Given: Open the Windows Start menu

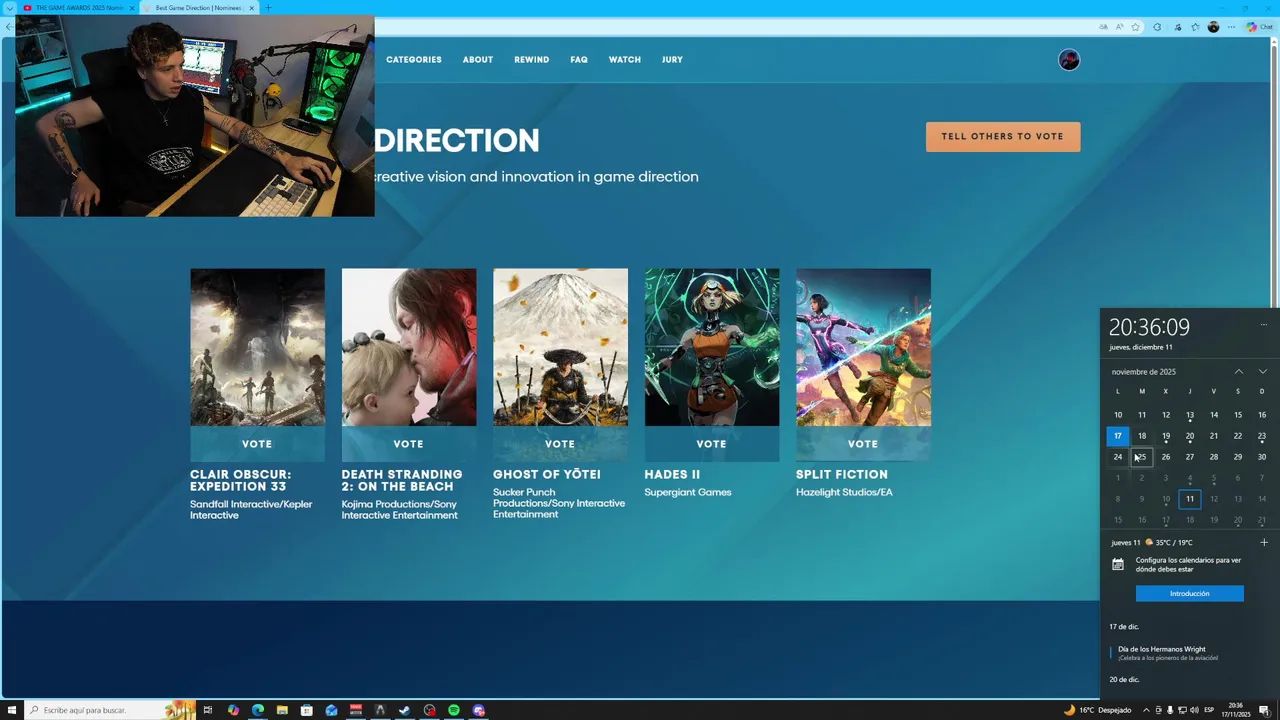Looking at the screenshot, I should 10,710.
